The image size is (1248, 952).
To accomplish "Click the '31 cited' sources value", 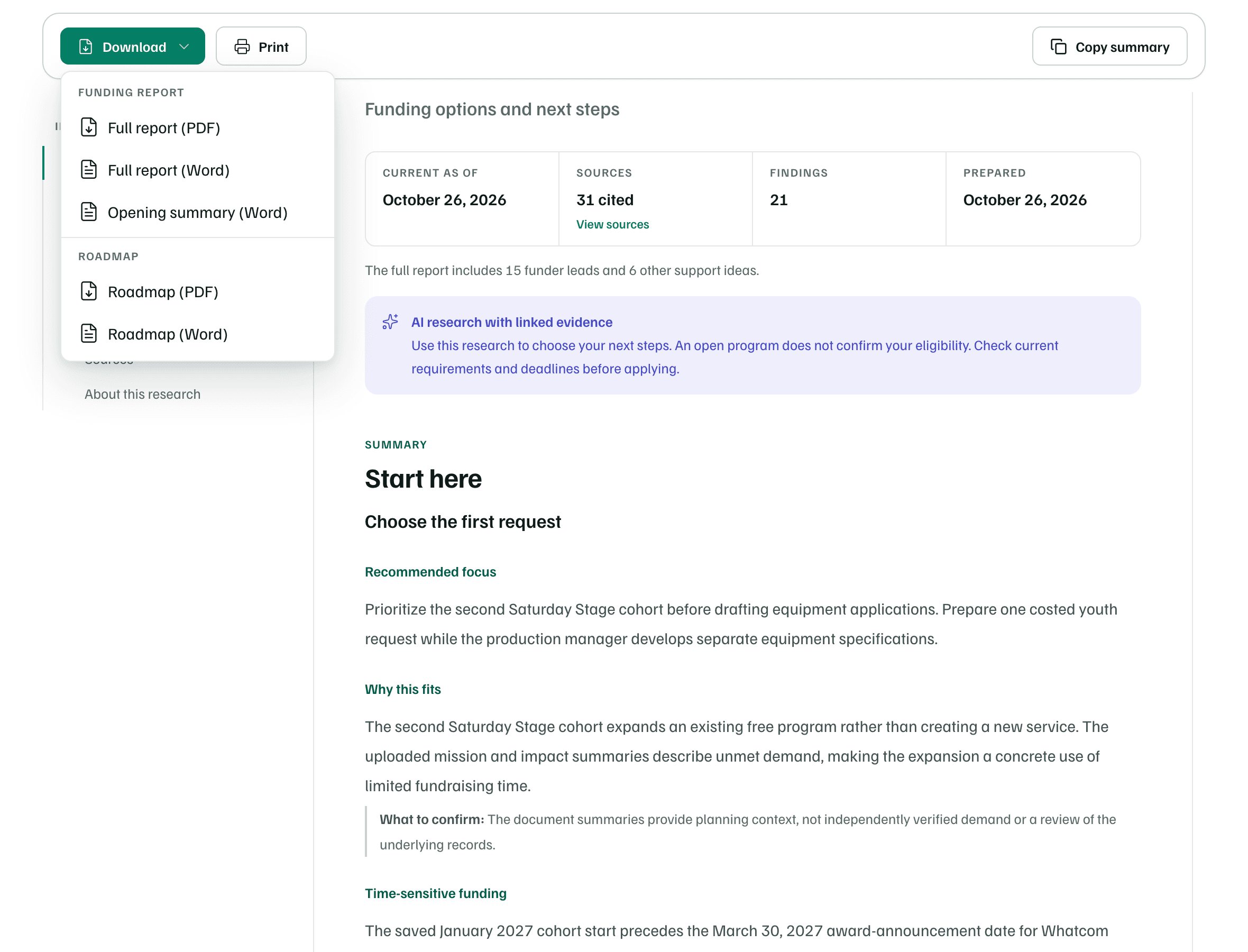I will (604, 200).
